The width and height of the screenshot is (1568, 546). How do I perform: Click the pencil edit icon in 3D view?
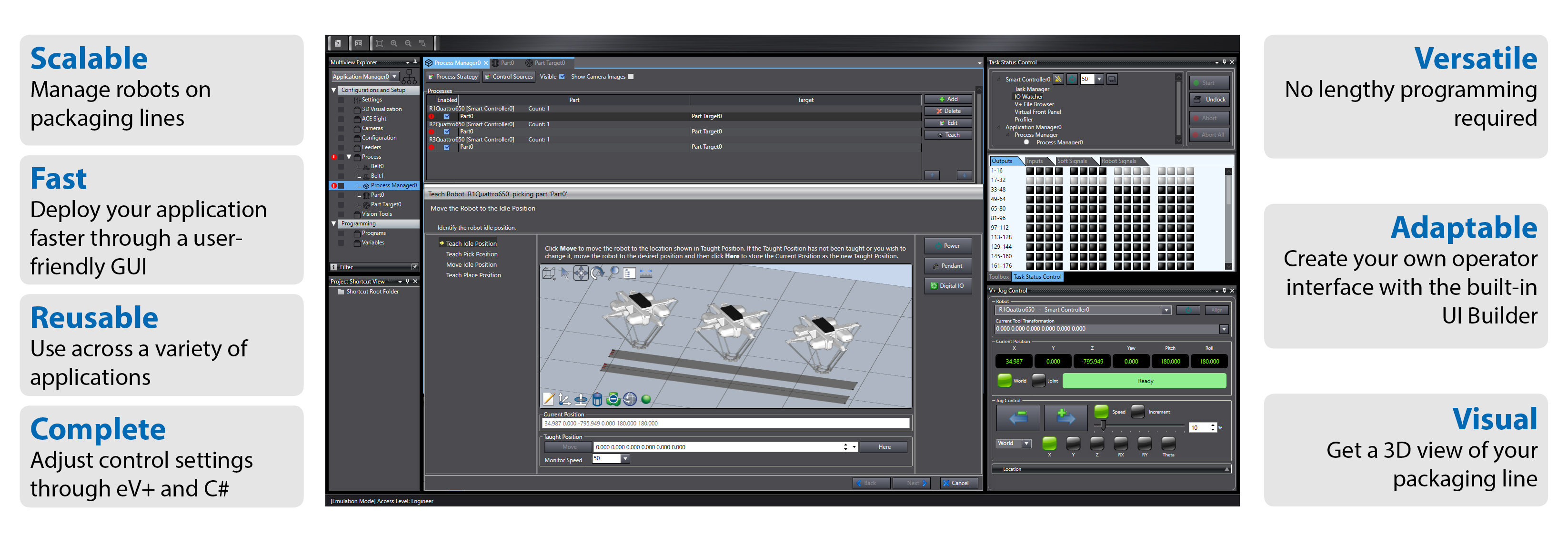pos(548,399)
